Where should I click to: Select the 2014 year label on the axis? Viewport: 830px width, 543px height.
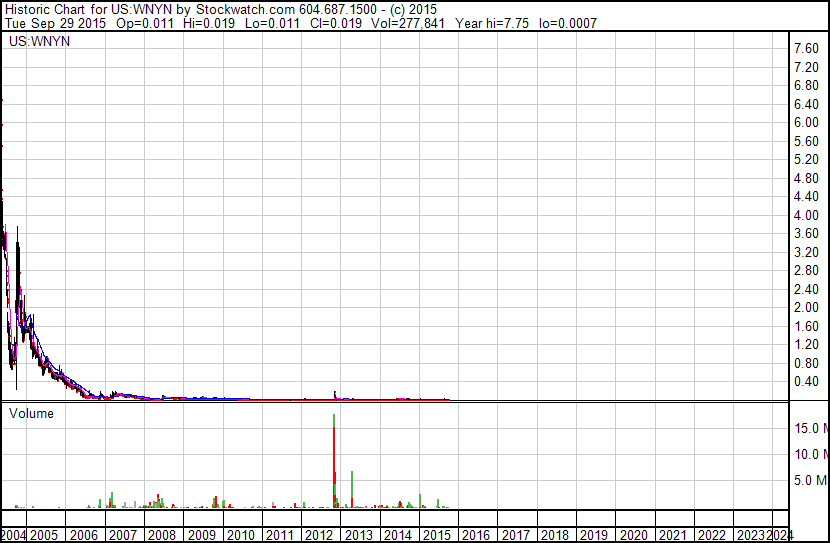[x=398, y=535]
